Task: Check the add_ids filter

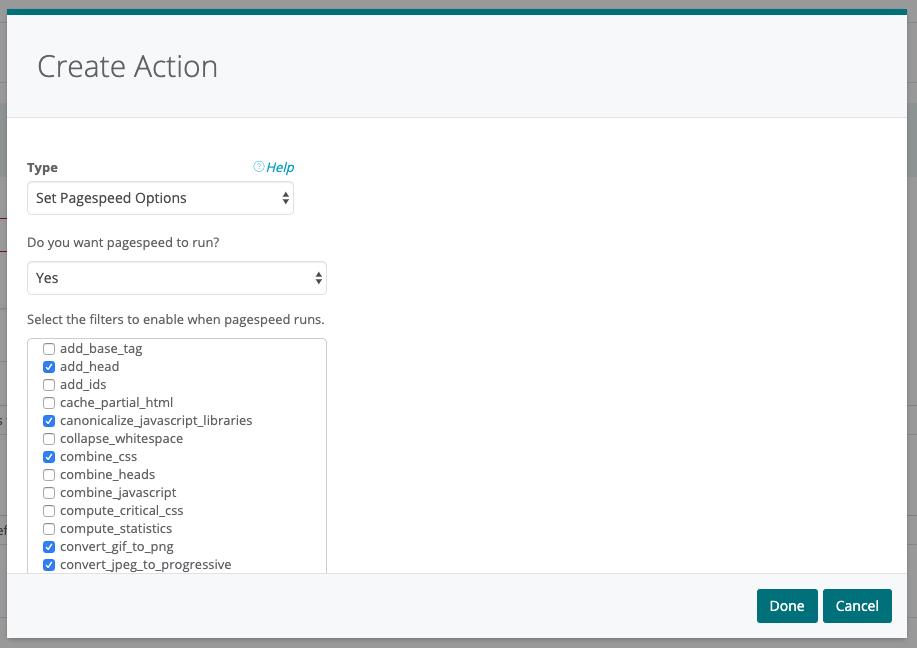Action: [x=49, y=385]
